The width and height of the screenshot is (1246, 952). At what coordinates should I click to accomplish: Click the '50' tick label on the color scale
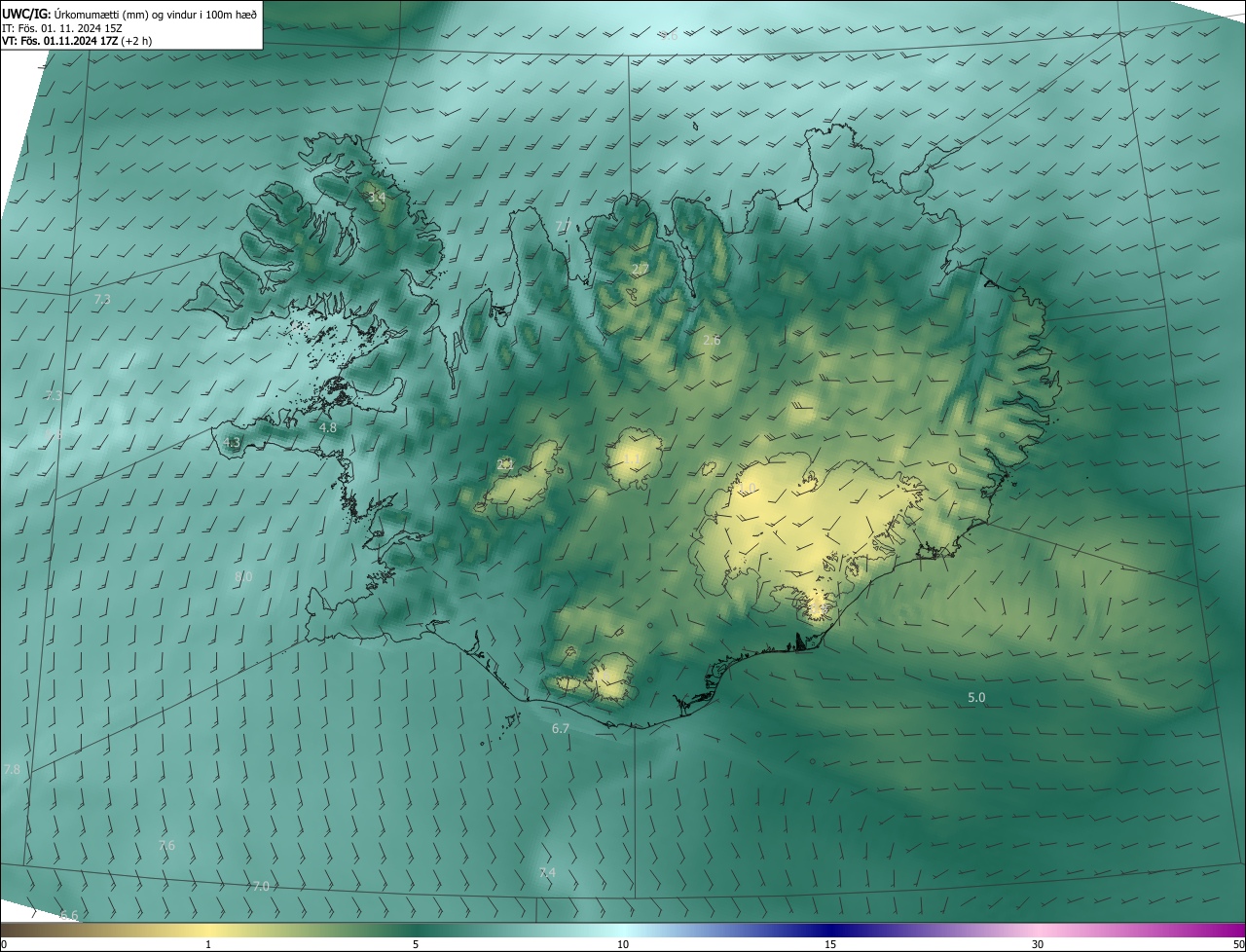click(1238, 944)
